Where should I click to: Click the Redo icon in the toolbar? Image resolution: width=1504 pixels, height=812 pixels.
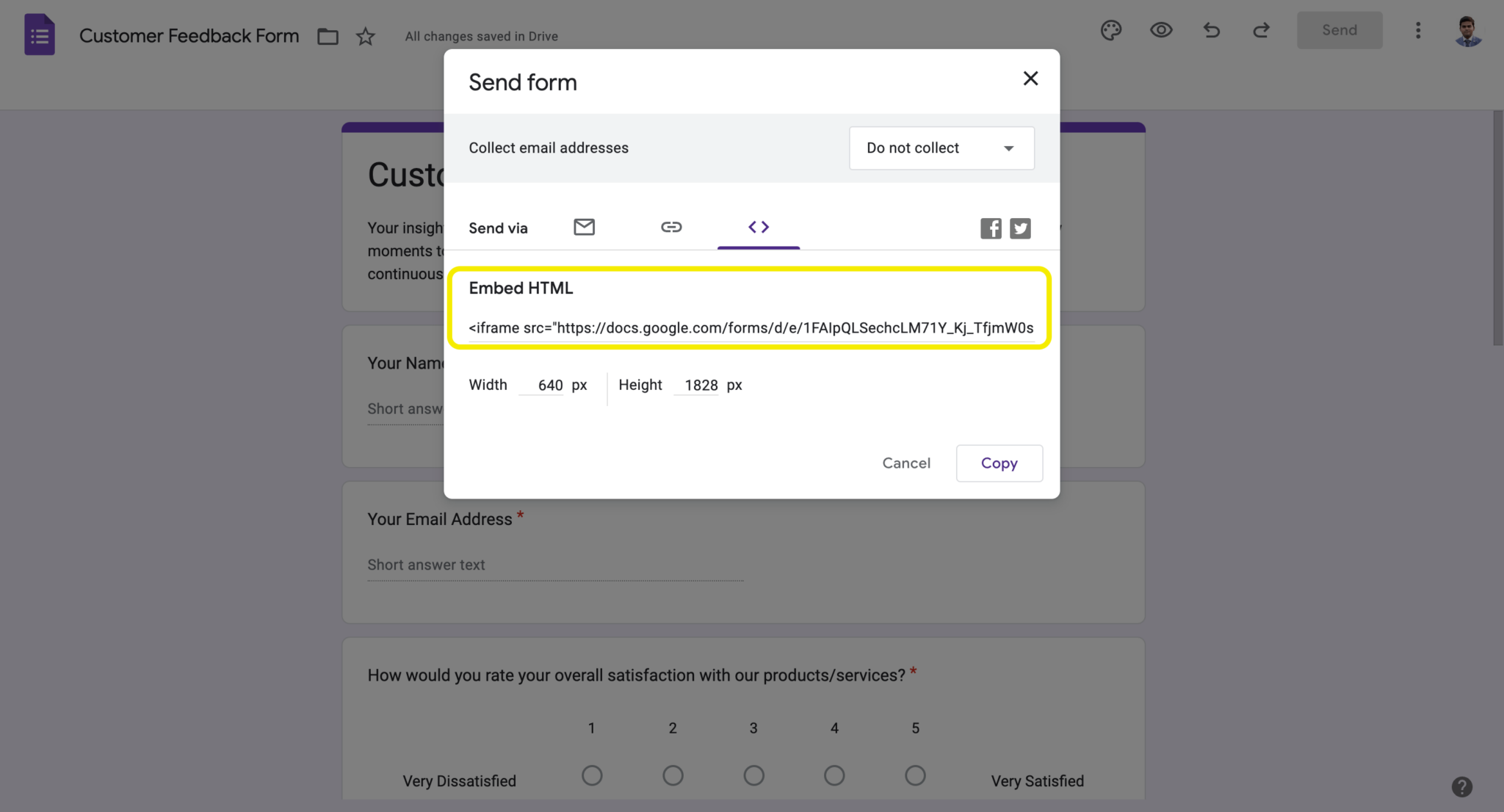point(1261,30)
